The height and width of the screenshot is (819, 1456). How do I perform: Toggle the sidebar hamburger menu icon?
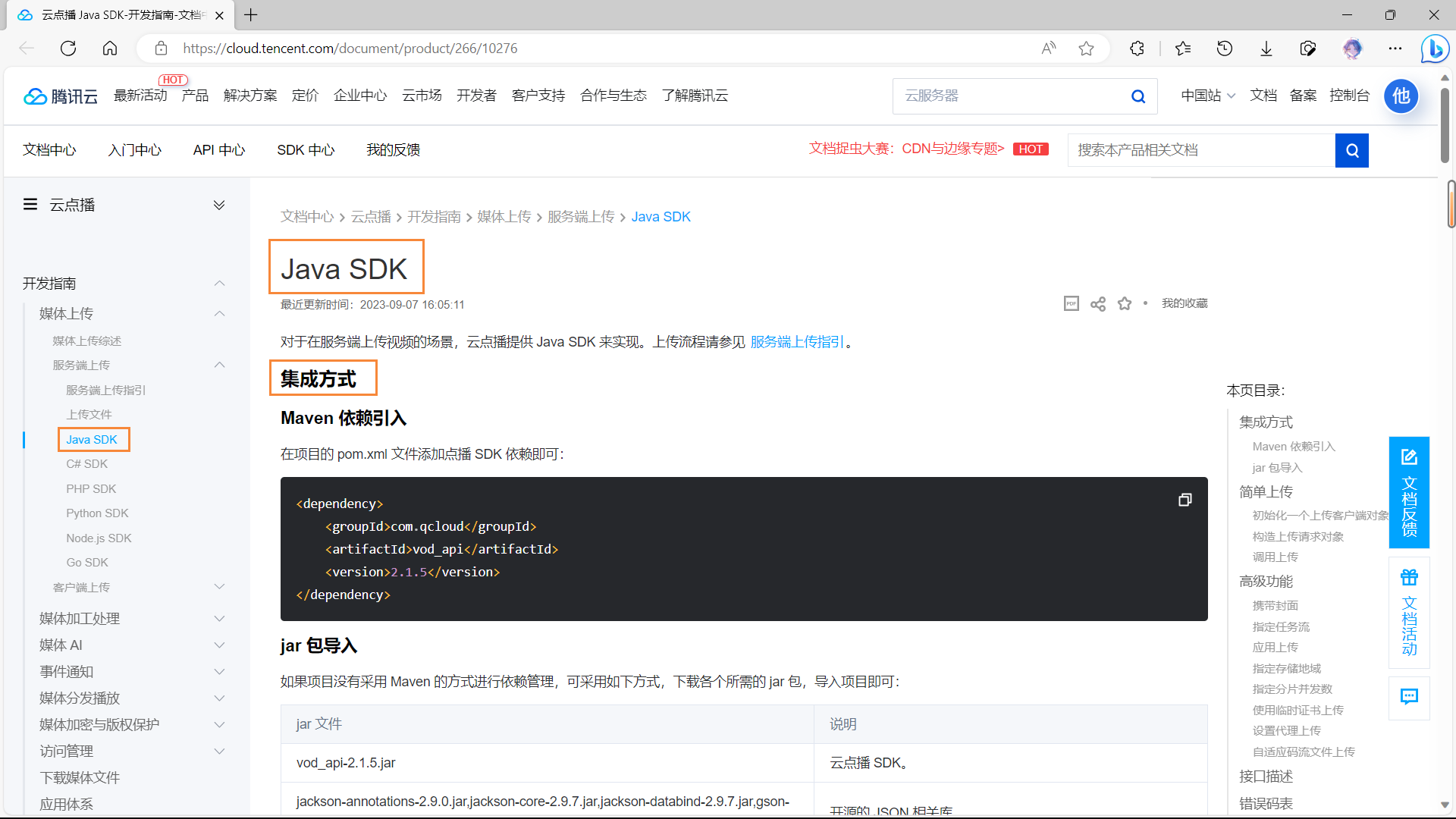pyautogui.click(x=30, y=205)
